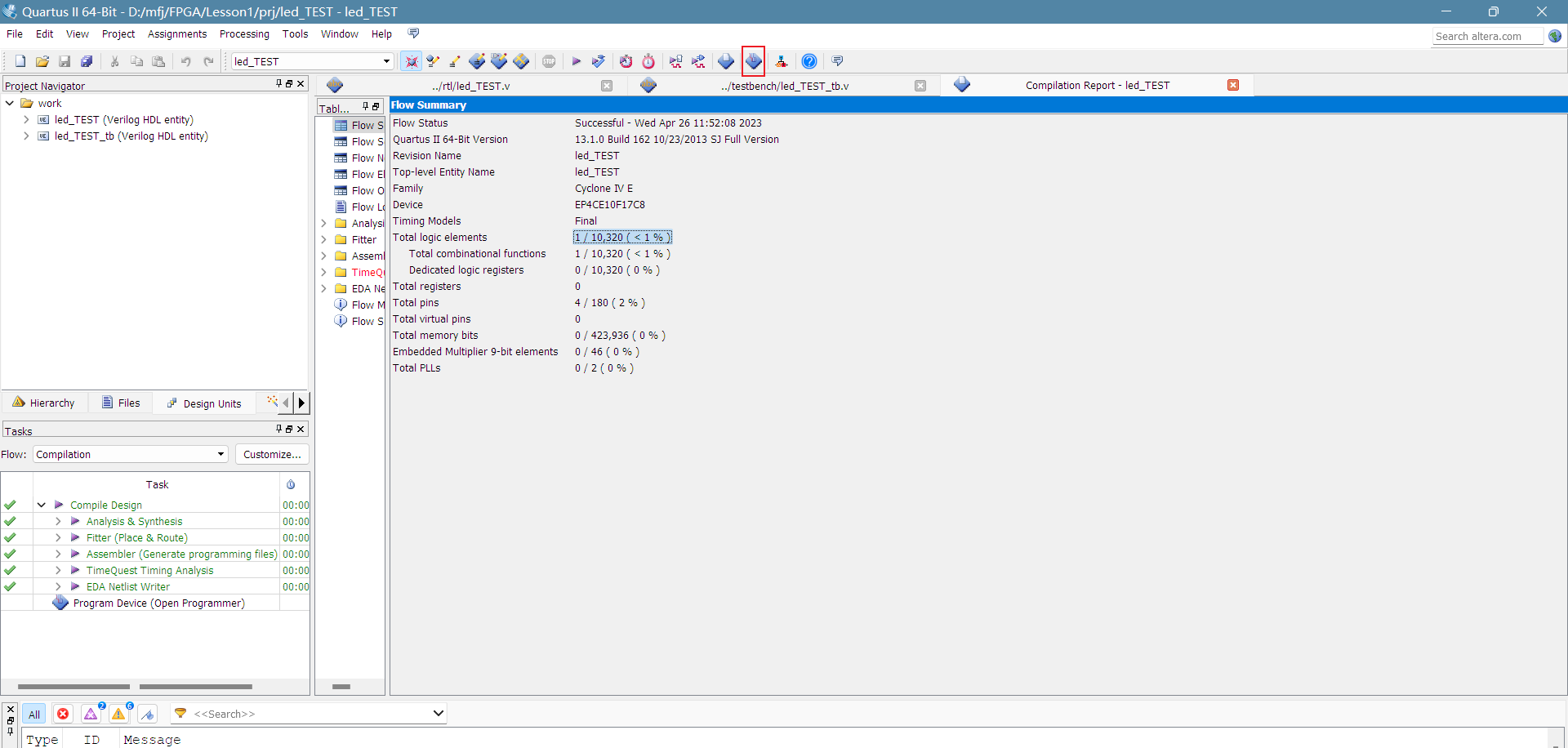
Task: Expand the Analysis & Synthesis task
Action: tap(58, 521)
